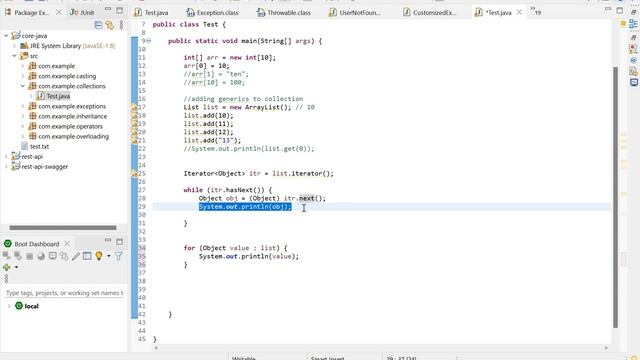Click Boot Dashboard open browser globe icon
Image resolution: width=640 pixels, height=360 pixels.
coord(41,256)
